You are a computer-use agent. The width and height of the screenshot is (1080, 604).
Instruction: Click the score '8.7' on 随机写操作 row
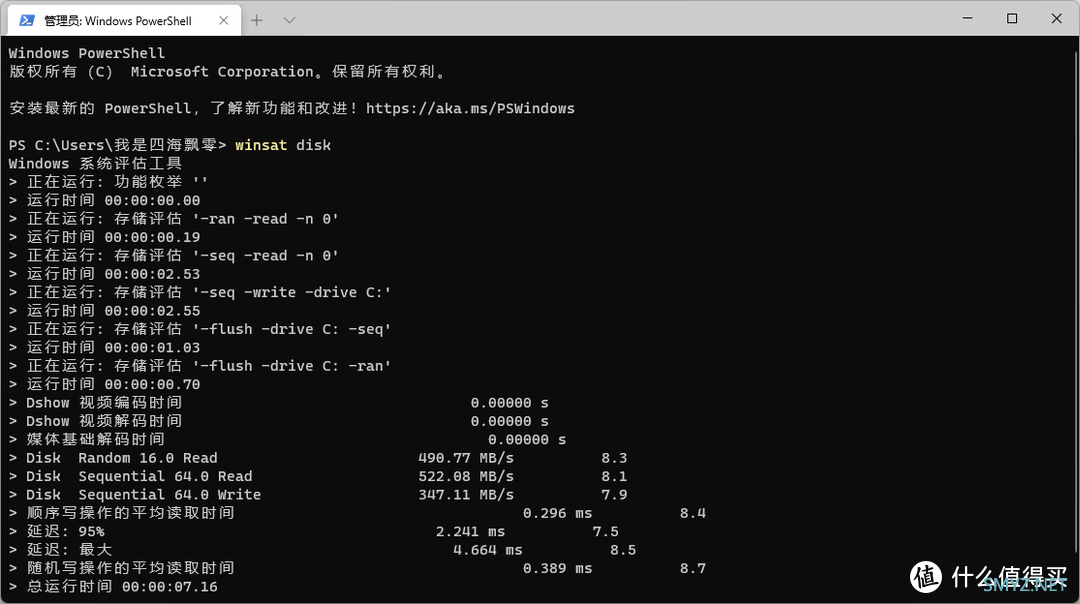692,569
